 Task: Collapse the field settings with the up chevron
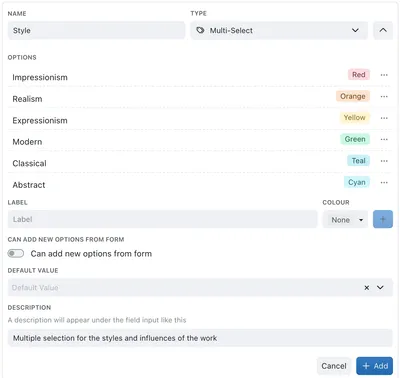point(383,31)
